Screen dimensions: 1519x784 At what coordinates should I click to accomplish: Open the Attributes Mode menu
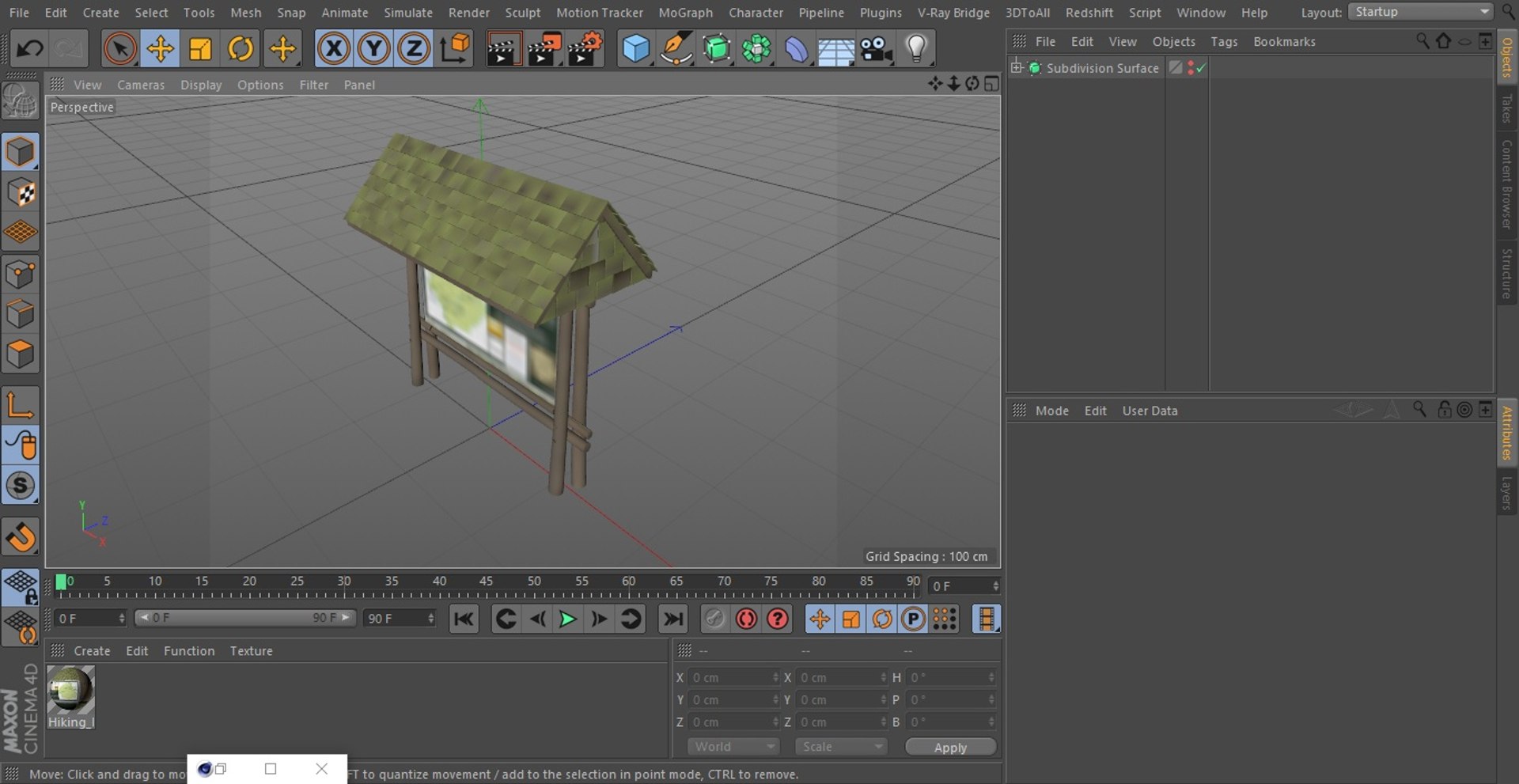[x=1051, y=411]
